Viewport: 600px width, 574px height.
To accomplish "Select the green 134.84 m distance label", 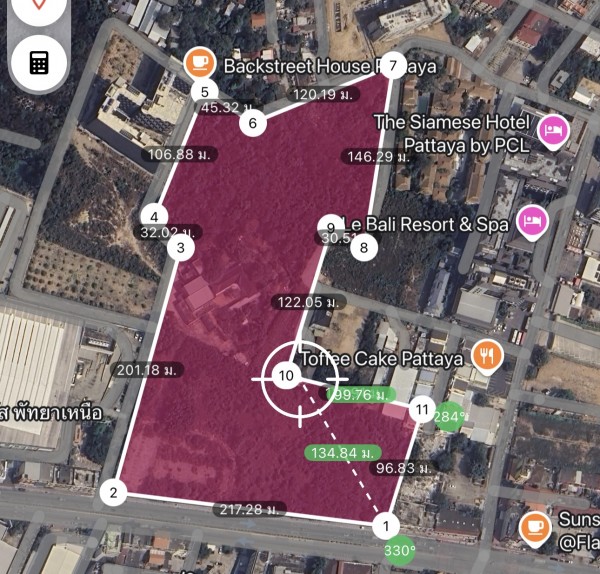I will click(x=342, y=453).
